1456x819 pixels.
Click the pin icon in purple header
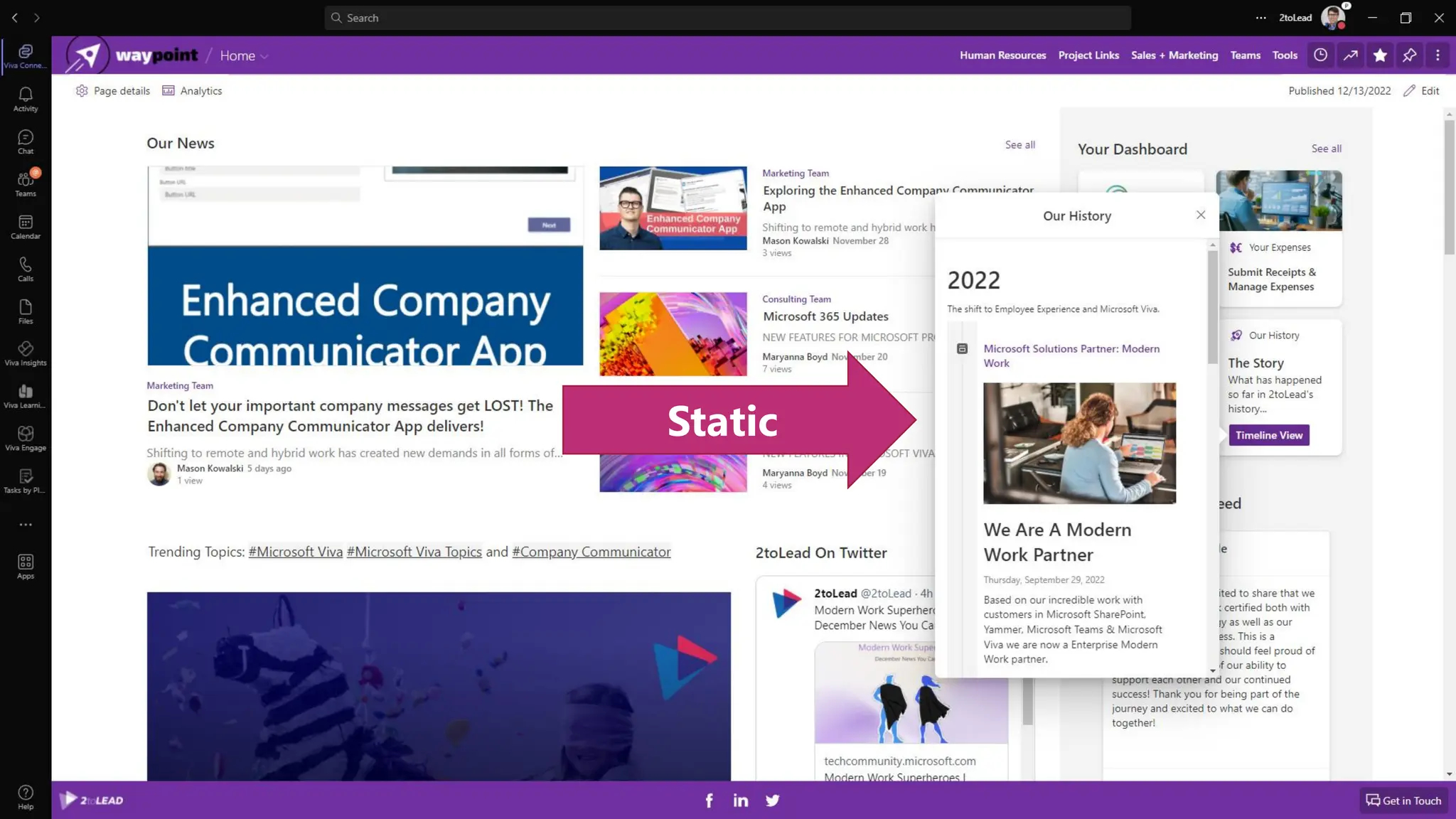coord(1409,55)
